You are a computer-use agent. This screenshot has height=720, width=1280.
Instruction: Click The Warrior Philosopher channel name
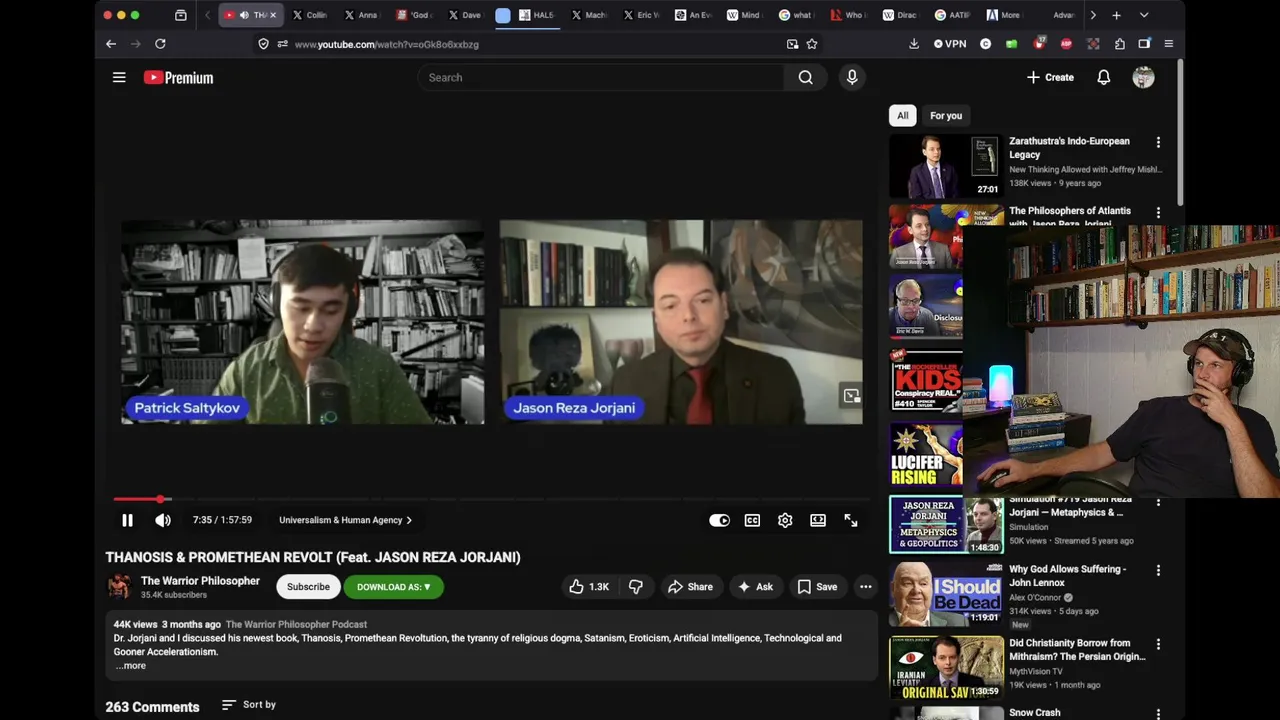click(x=200, y=581)
